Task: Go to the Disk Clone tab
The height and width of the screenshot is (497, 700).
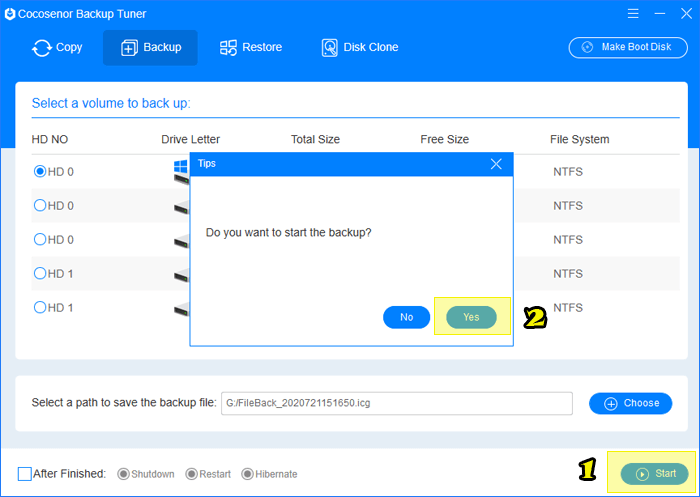Action: (x=360, y=47)
